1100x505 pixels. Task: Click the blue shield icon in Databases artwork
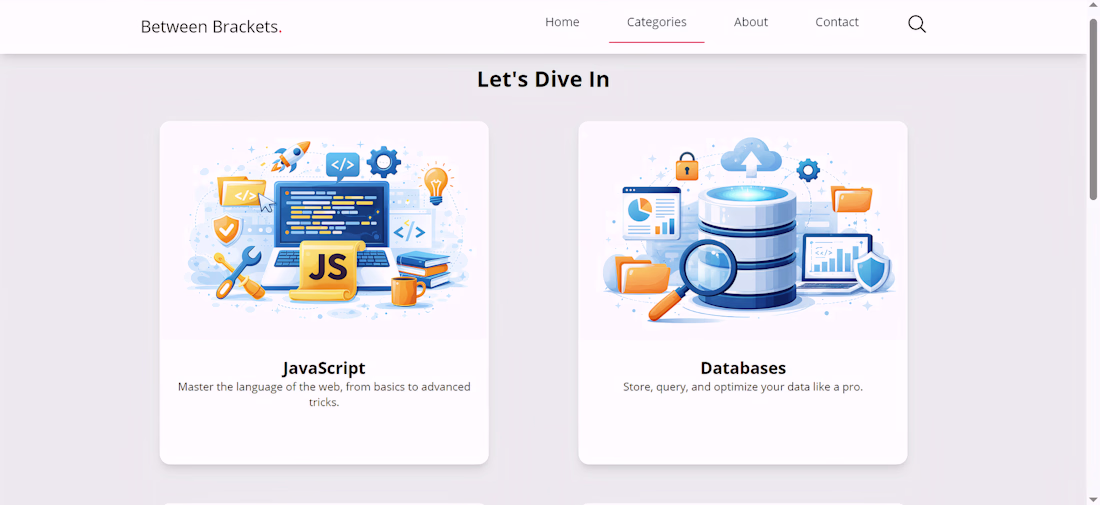tap(873, 272)
